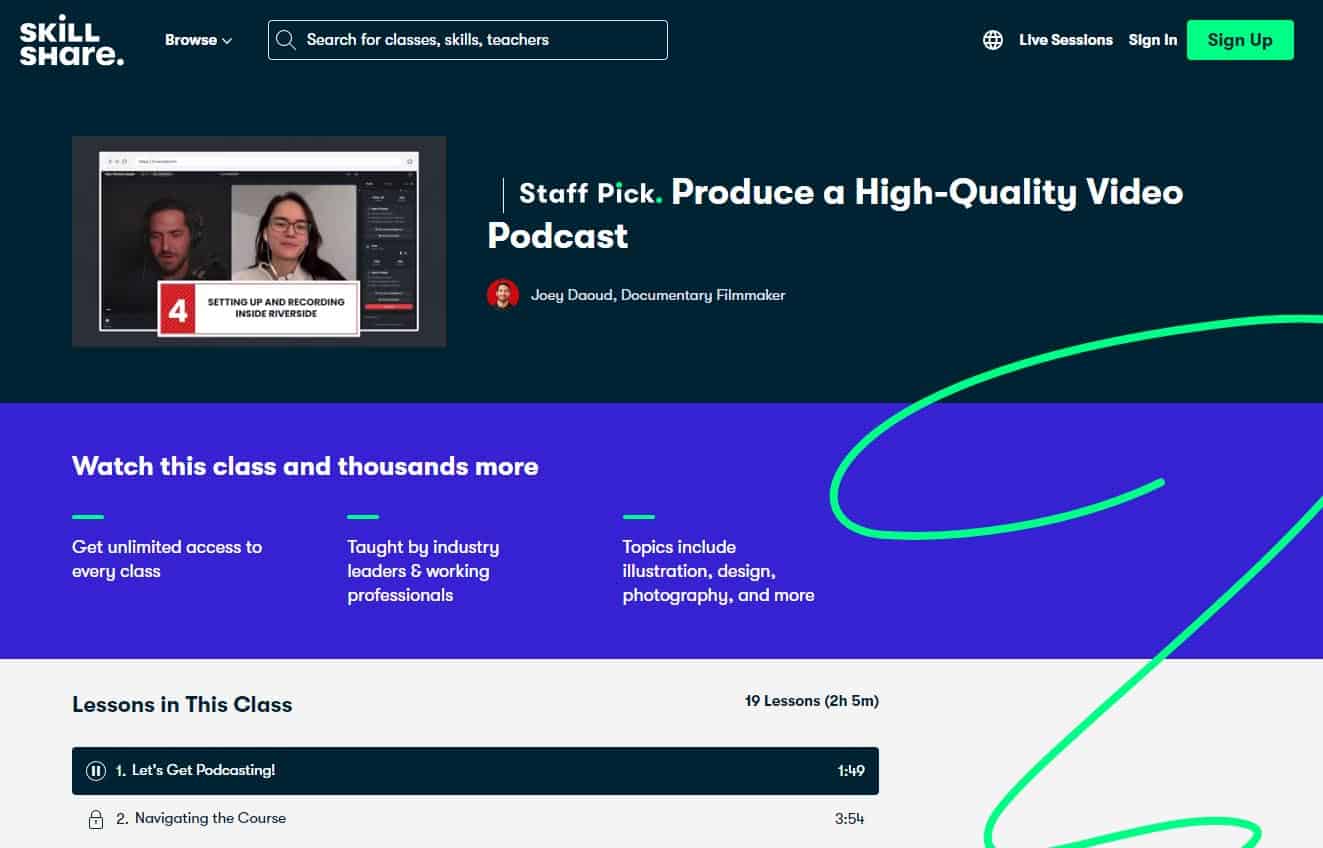The height and width of the screenshot is (848, 1323).
Task: Focus the class search input field
Action: [x=467, y=40]
